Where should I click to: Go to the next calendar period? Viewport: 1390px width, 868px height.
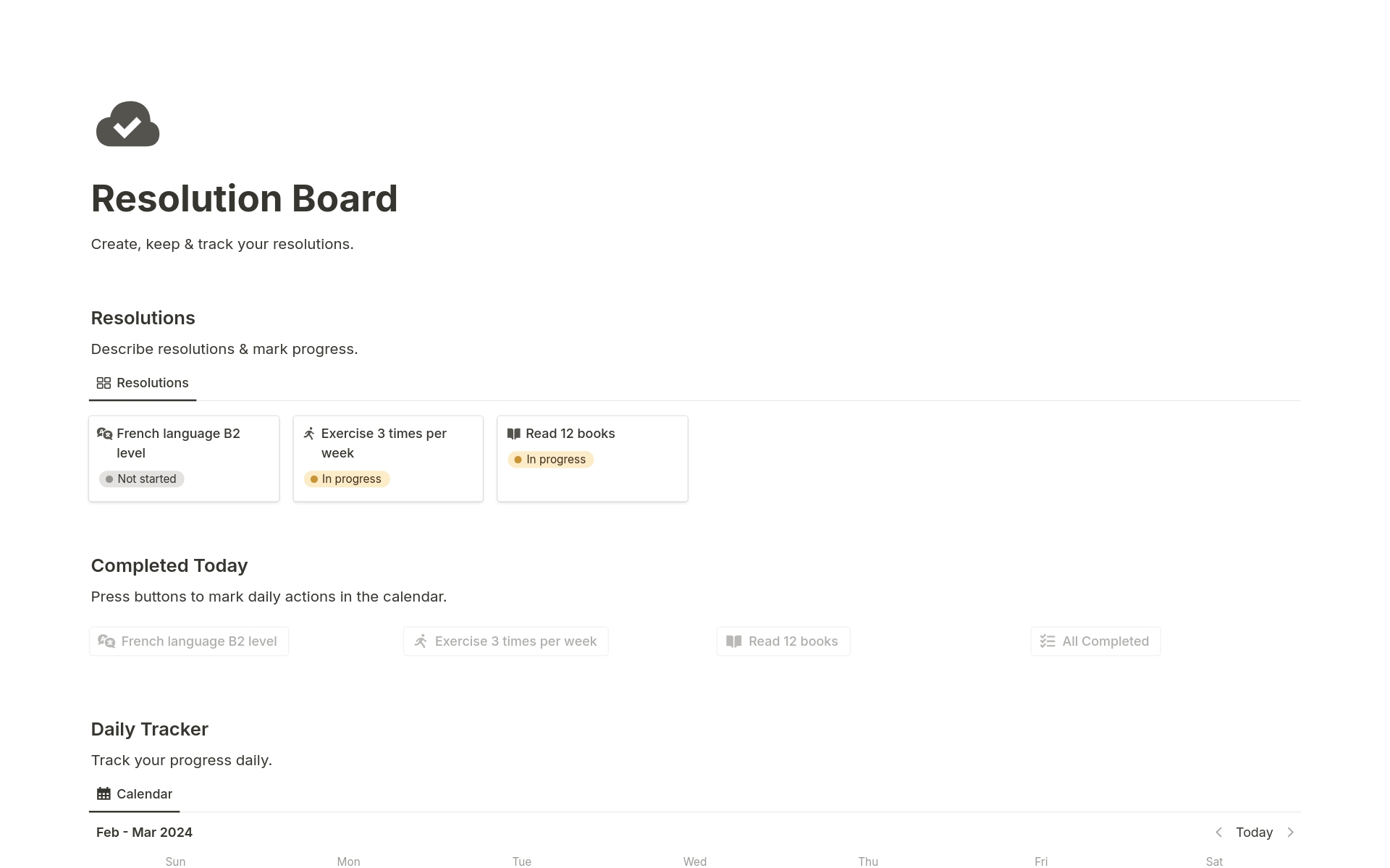click(1290, 833)
